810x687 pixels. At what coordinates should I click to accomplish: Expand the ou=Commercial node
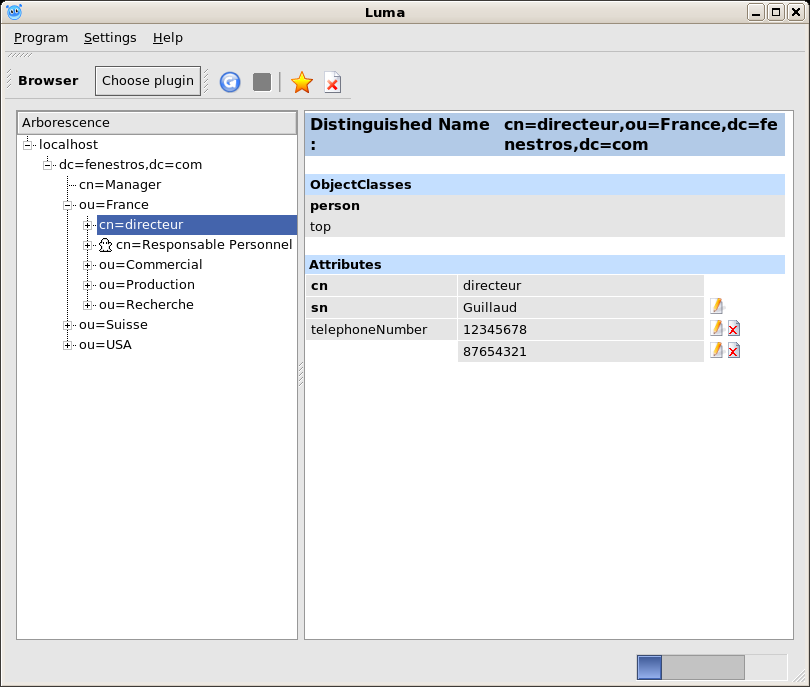point(88,265)
